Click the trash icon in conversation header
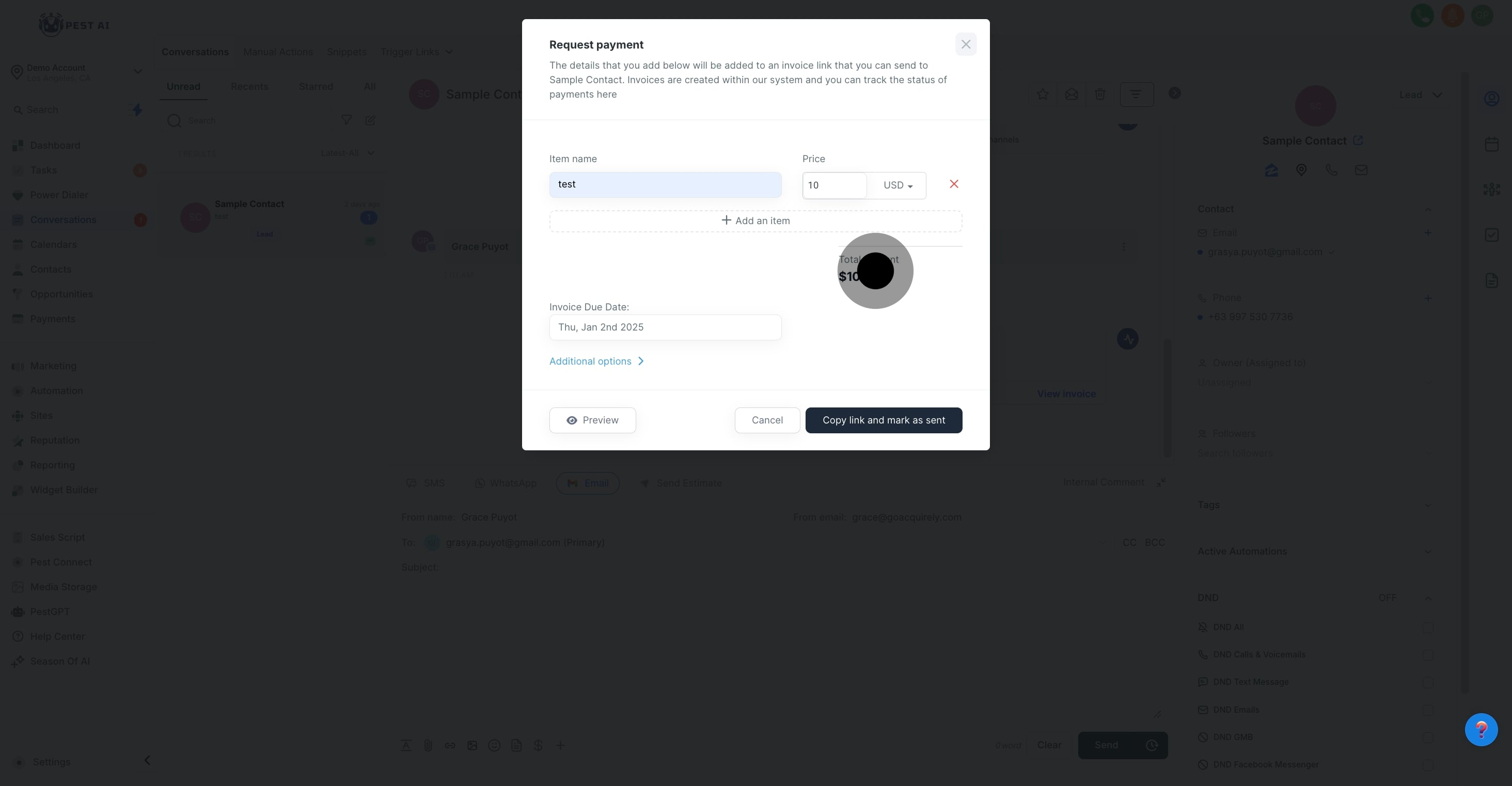1512x786 pixels. (1100, 94)
